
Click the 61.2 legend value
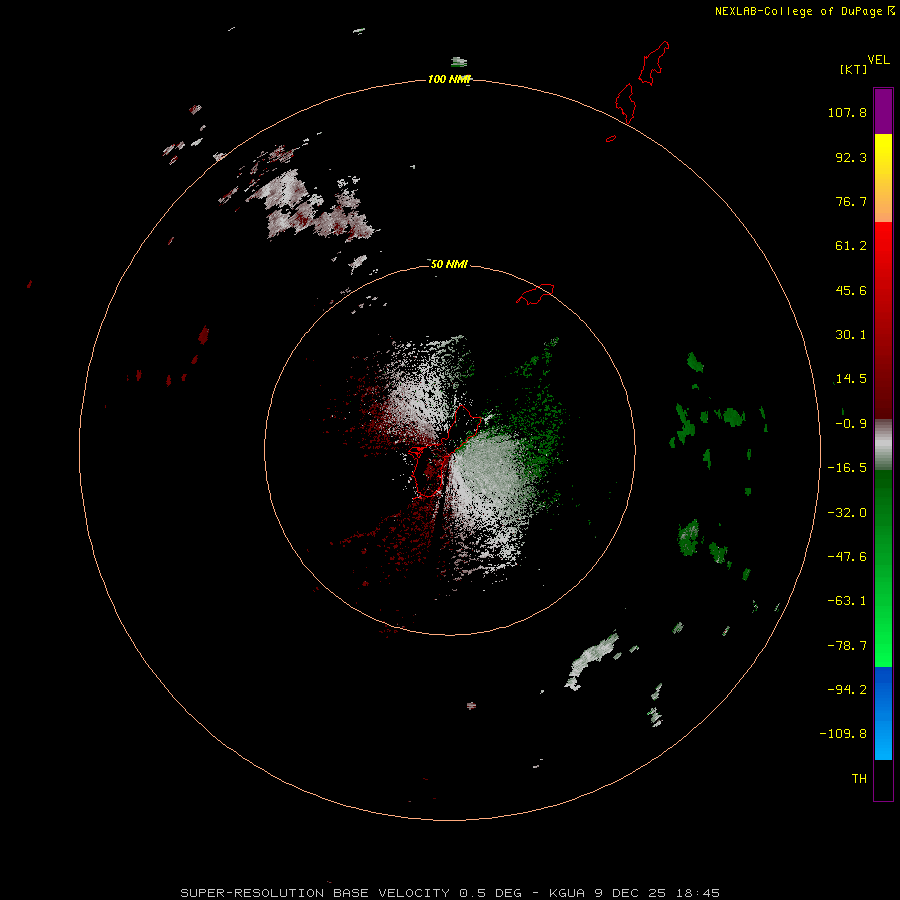point(851,246)
